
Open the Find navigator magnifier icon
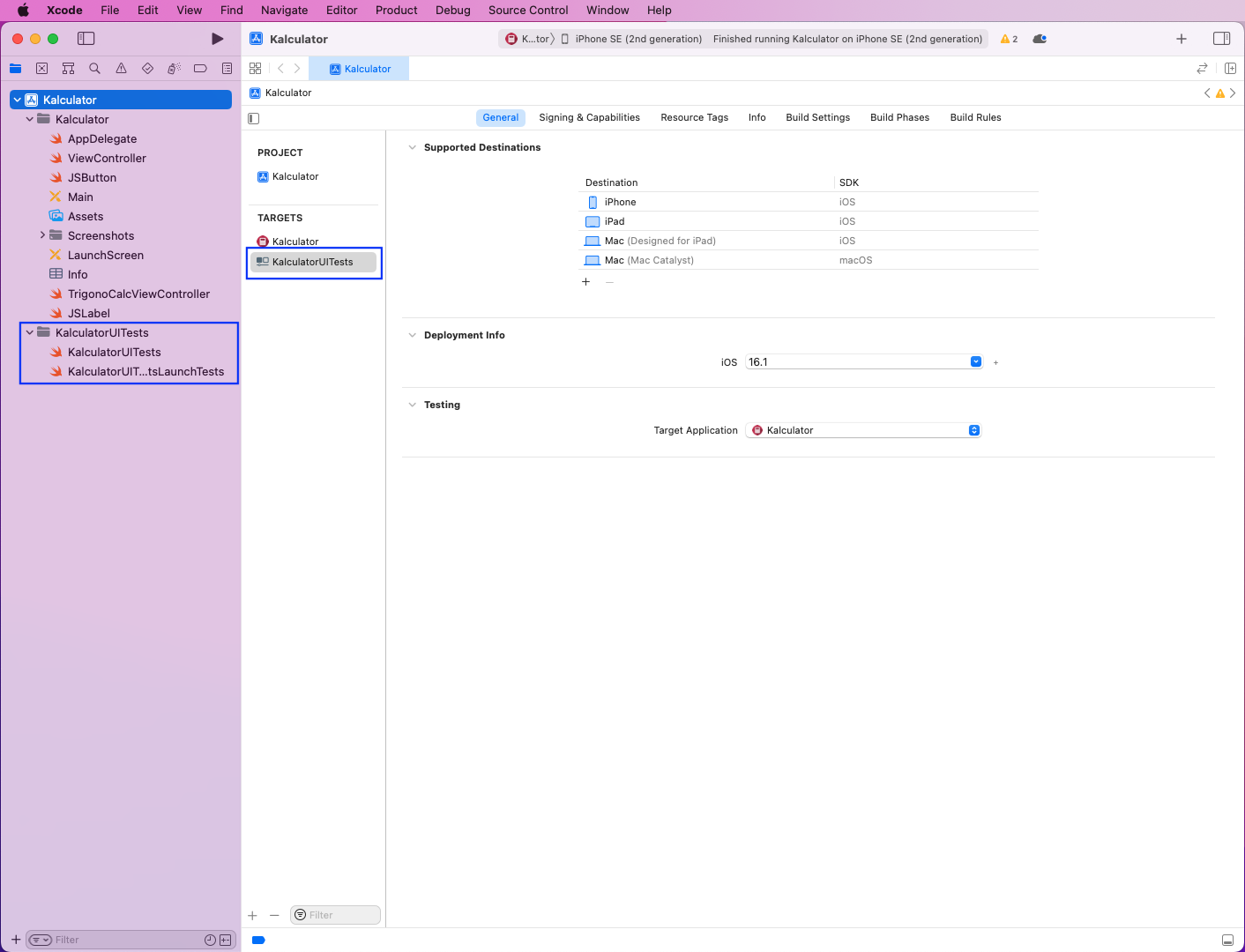click(94, 69)
